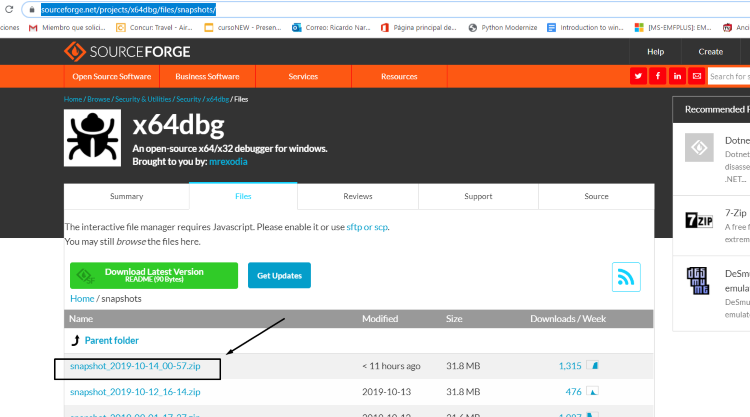Open the Resources menu
The height and width of the screenshot is (417, 750).
[x=399, y=77]
